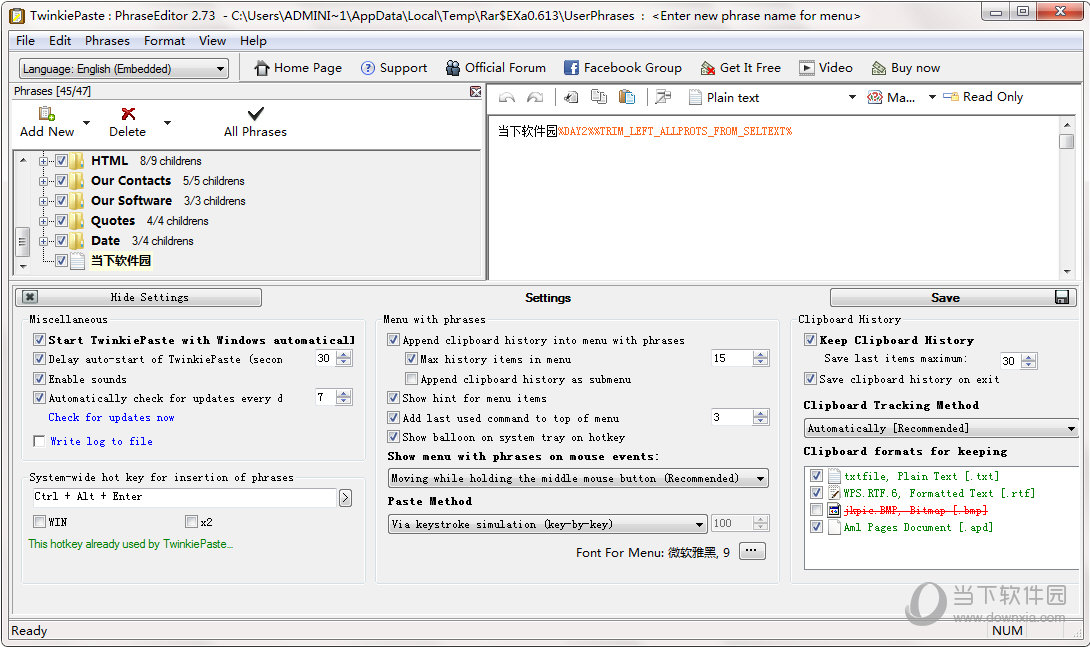The image size is (1090, 647).
Task: Visit the Official Forum
Action: pyautogui.click(x=496, y=67)
